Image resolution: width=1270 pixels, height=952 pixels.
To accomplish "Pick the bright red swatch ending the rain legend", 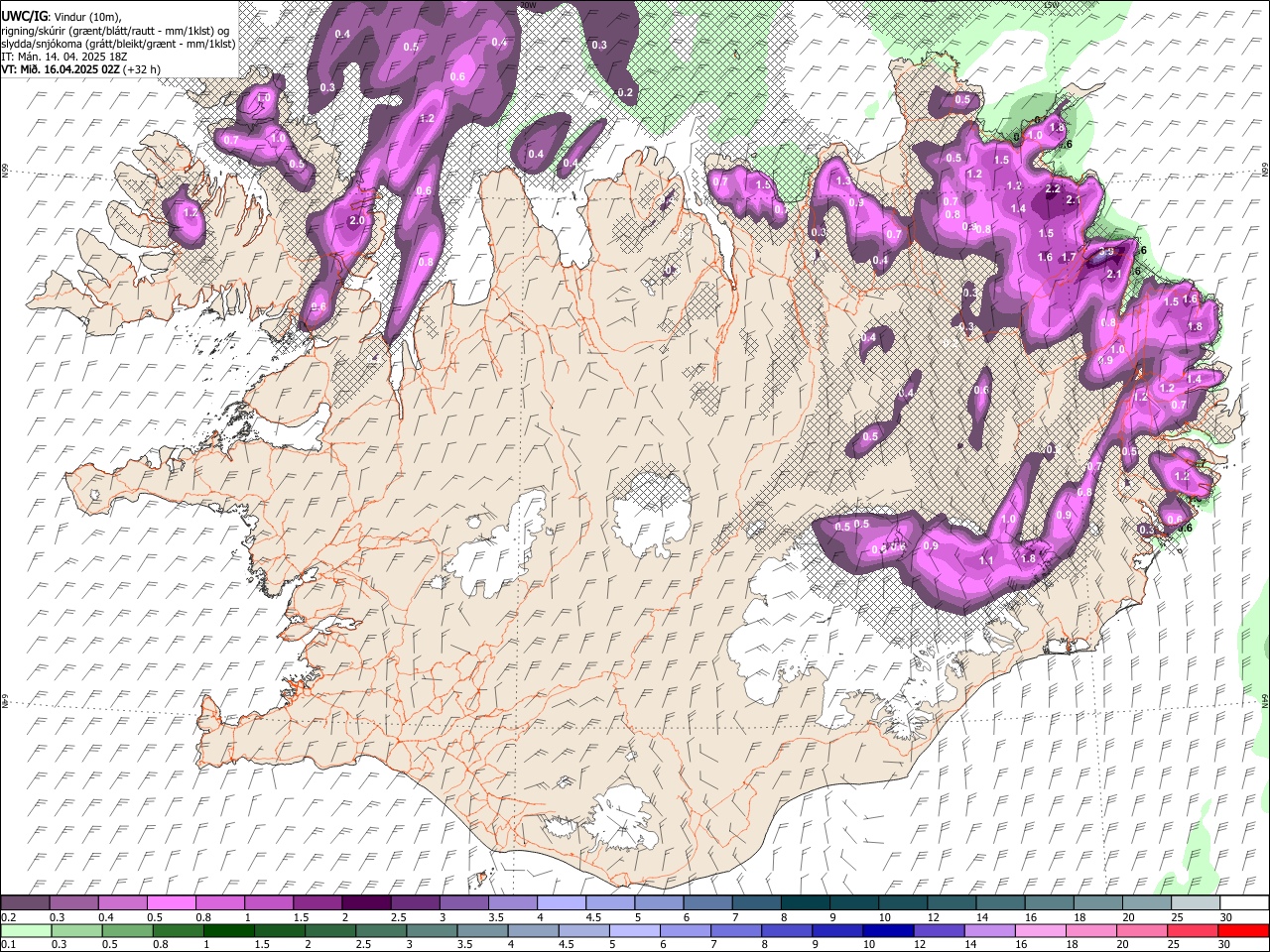I will (1242, 930).
